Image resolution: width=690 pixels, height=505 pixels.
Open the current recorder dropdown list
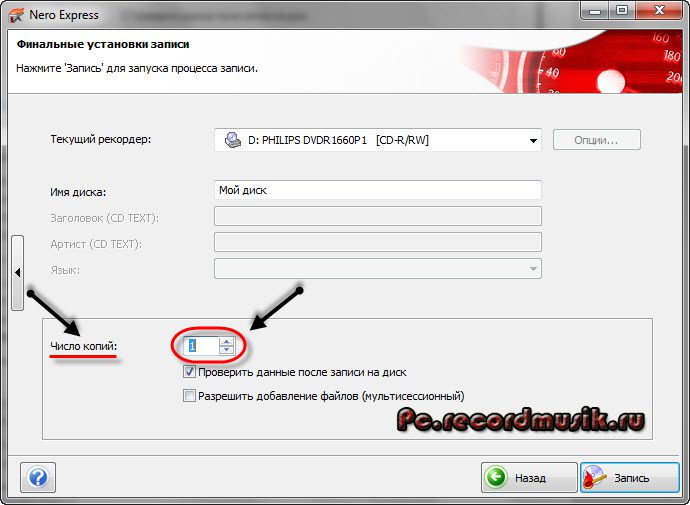click(x=378, y=140)
